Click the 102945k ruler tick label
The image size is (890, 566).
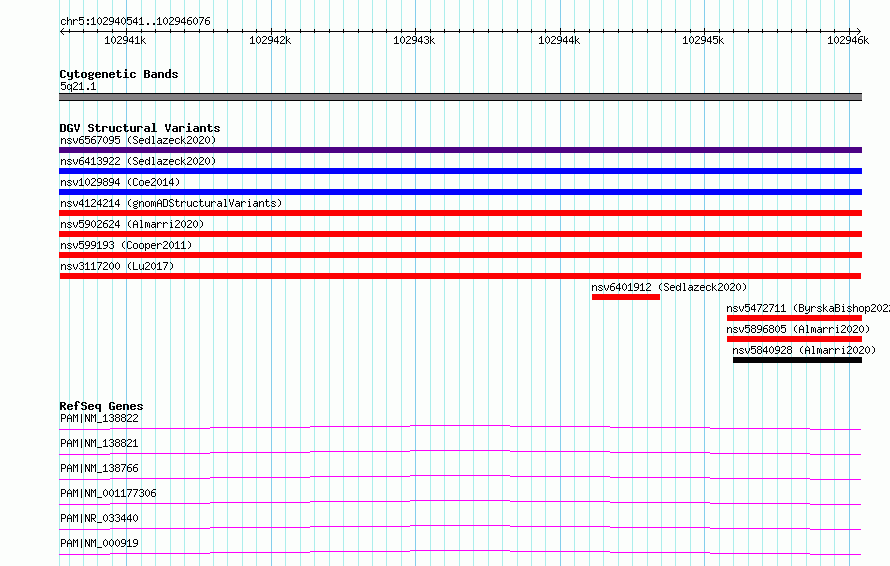pyautogui.click(x=703, y=40)
